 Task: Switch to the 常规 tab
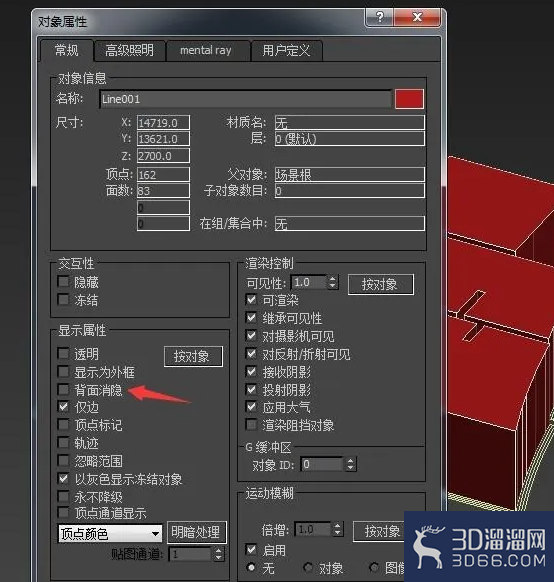pyautogui.click(x=67, y=50)
